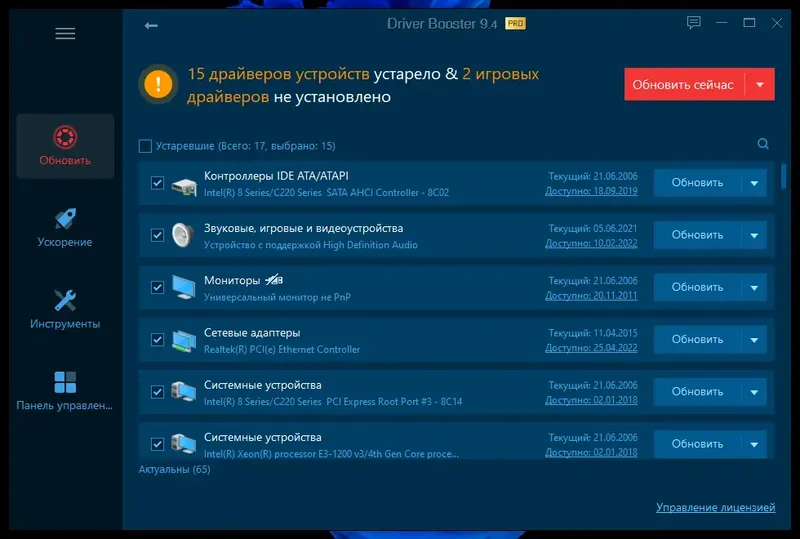Update the Realtek PCI(e) Ethernet Controller driver
The width and height of the screenshot is (800, 539).
pyautogui.click(x=697, y=339)
